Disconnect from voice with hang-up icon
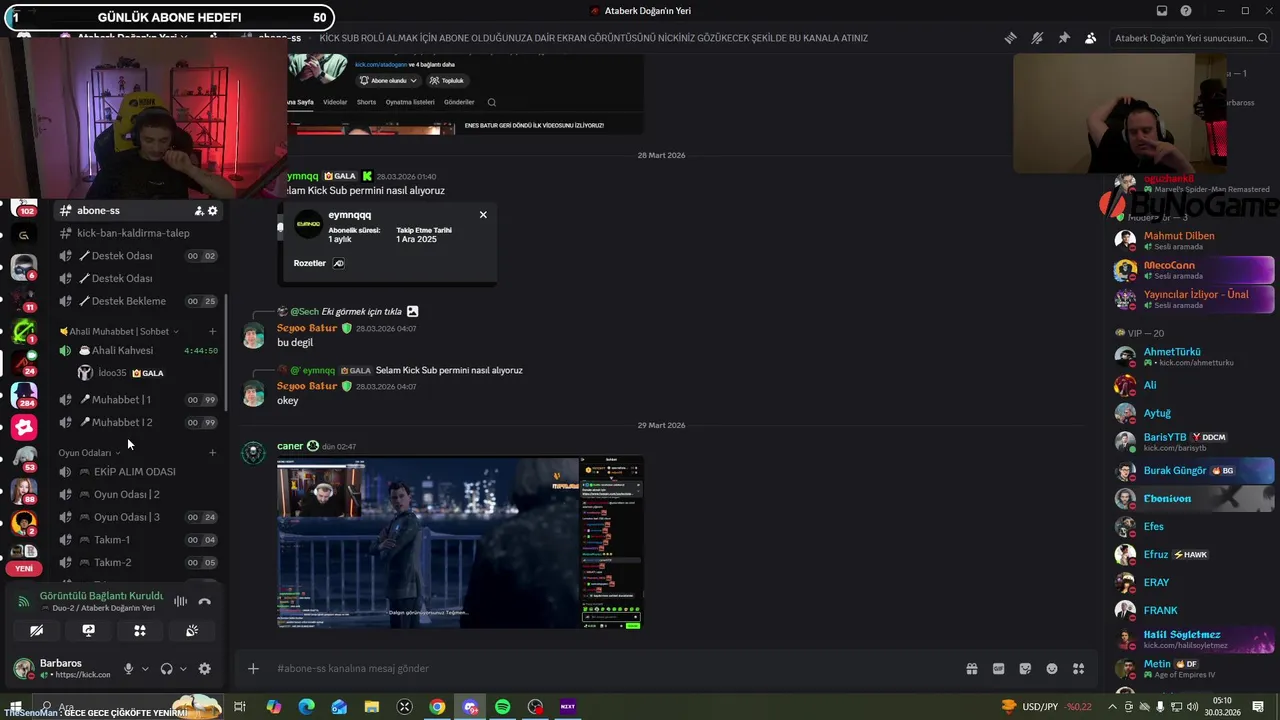Viewport: 1280px width, 720px height. [204, 601]
